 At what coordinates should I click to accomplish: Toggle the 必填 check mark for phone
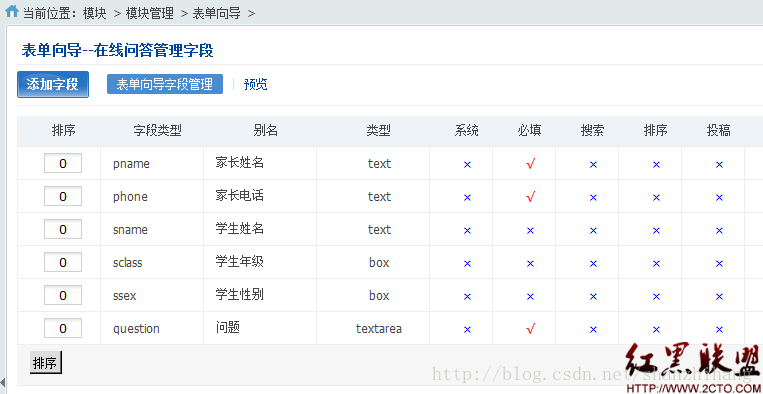(x=530, y=197)
